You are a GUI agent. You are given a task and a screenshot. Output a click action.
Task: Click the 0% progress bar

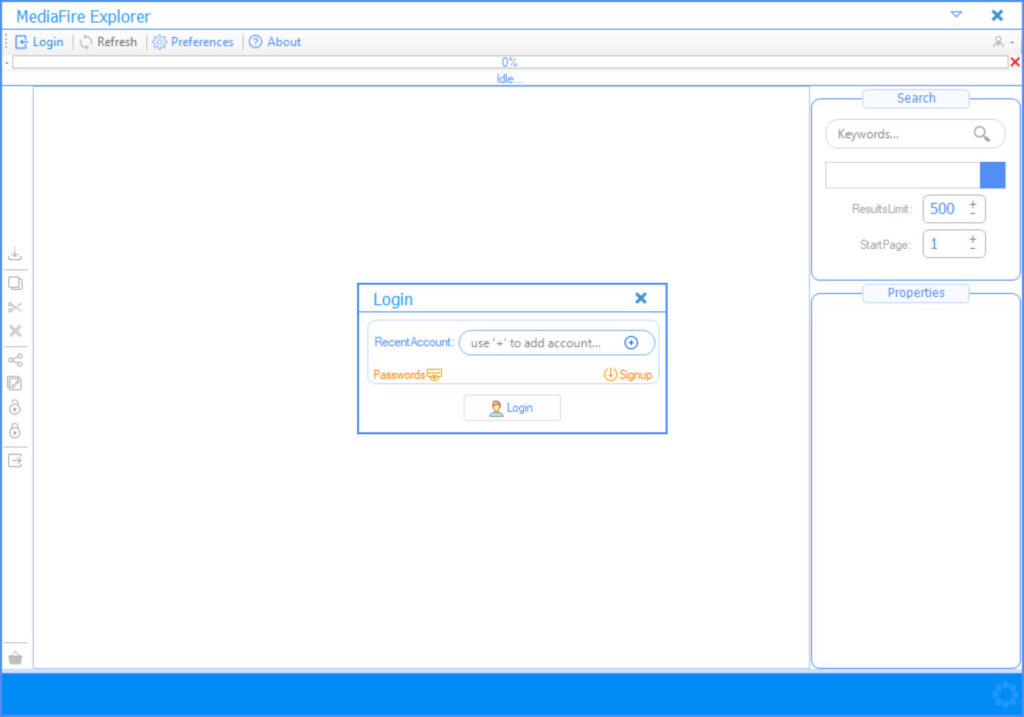(510, 62)
